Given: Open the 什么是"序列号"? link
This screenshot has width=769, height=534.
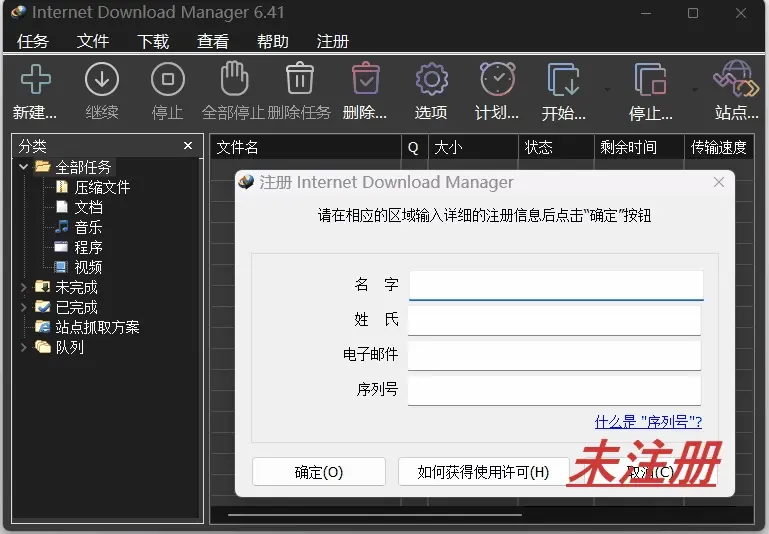Looking at the screenshot, I should click(x=647, y=422).
